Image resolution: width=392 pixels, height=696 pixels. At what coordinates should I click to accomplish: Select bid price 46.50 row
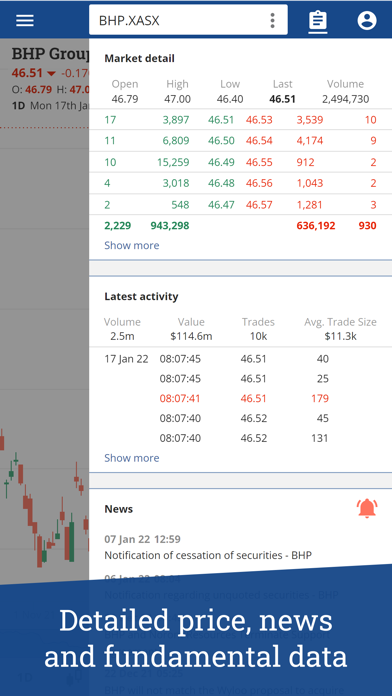click(x=221, y=141)
